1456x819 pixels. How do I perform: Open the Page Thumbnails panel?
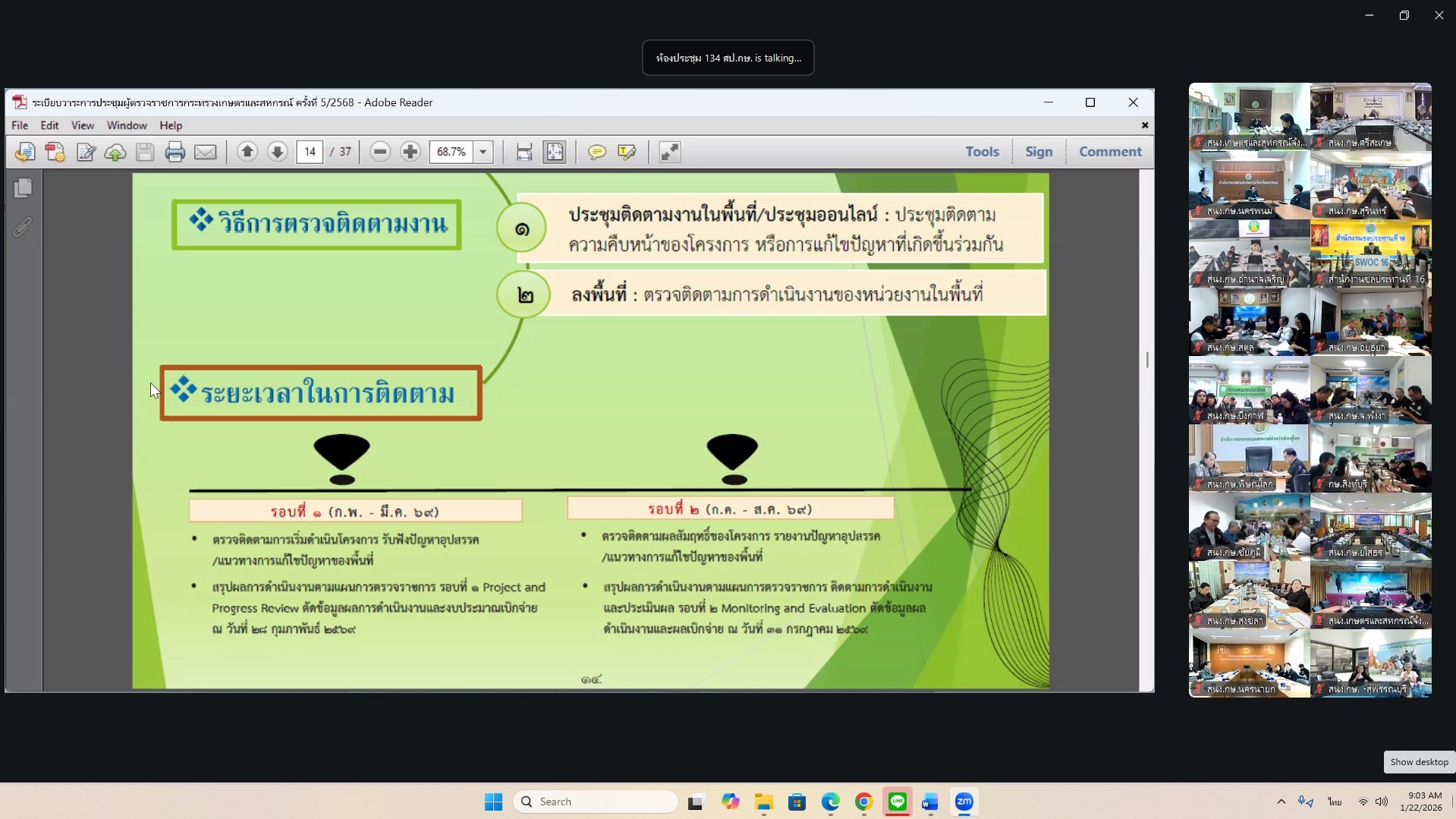(24, 188)
